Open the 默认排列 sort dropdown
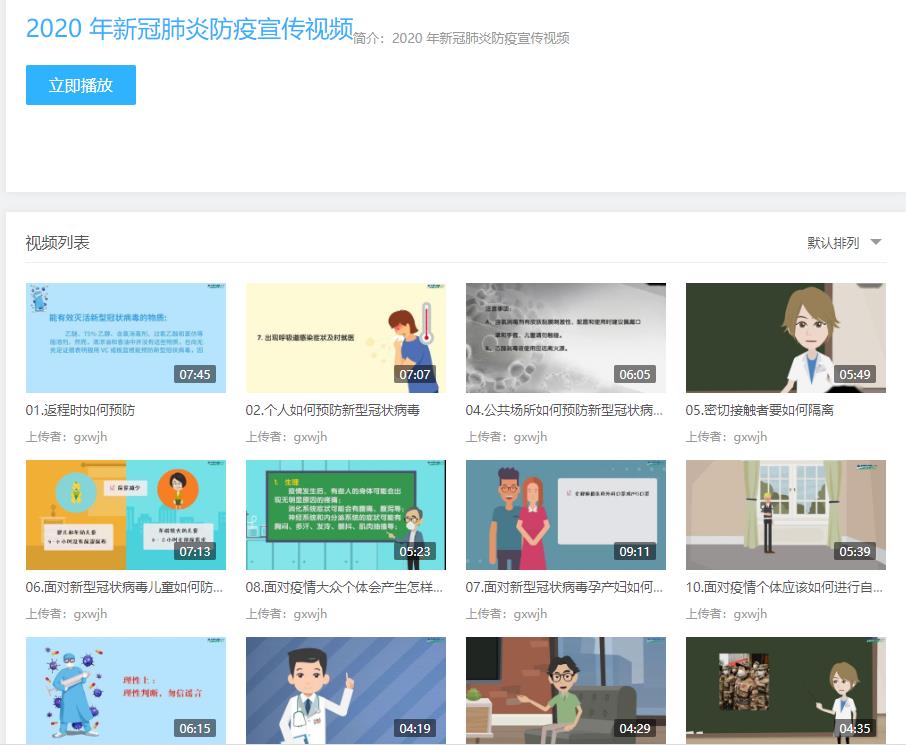 click(x=833, y=243)
